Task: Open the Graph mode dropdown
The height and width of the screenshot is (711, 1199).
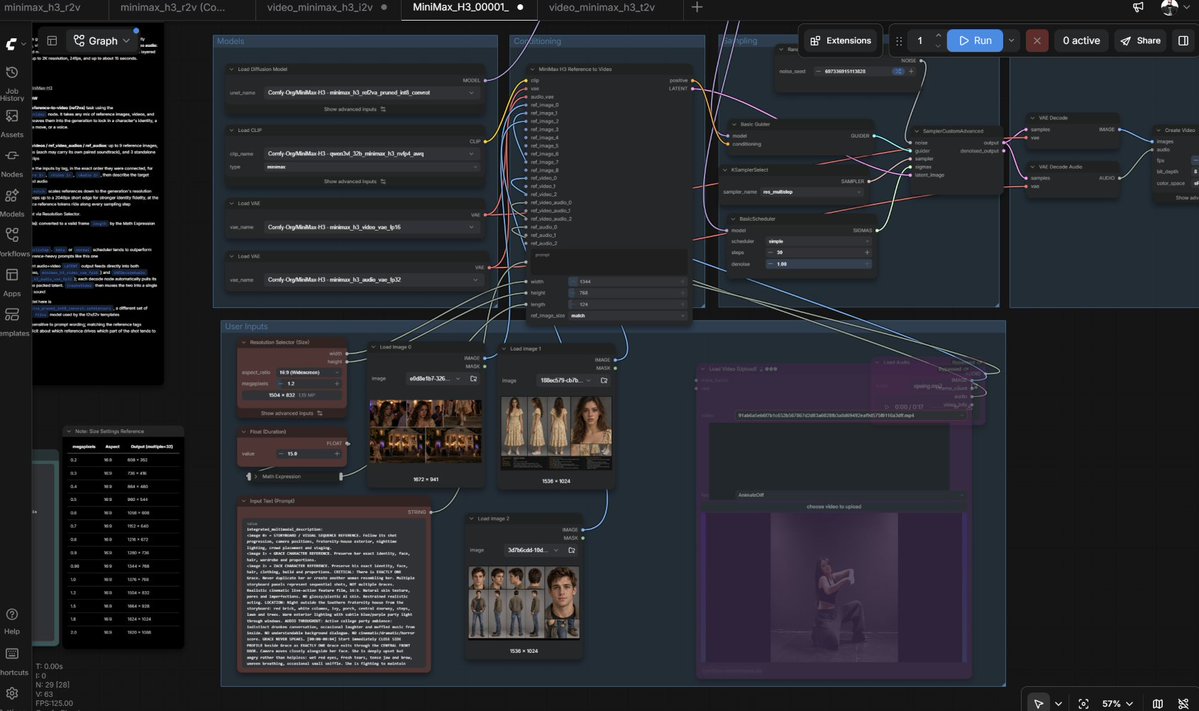Action: coord(102,41)
